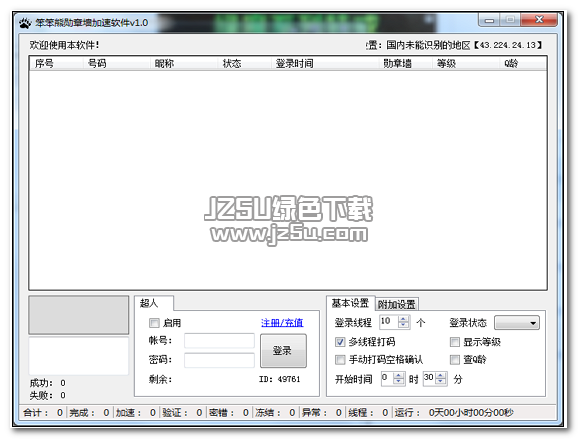Screen dimensions: 578x439
Task: Click the 勋章墙 column header
Action: (405, 63)
